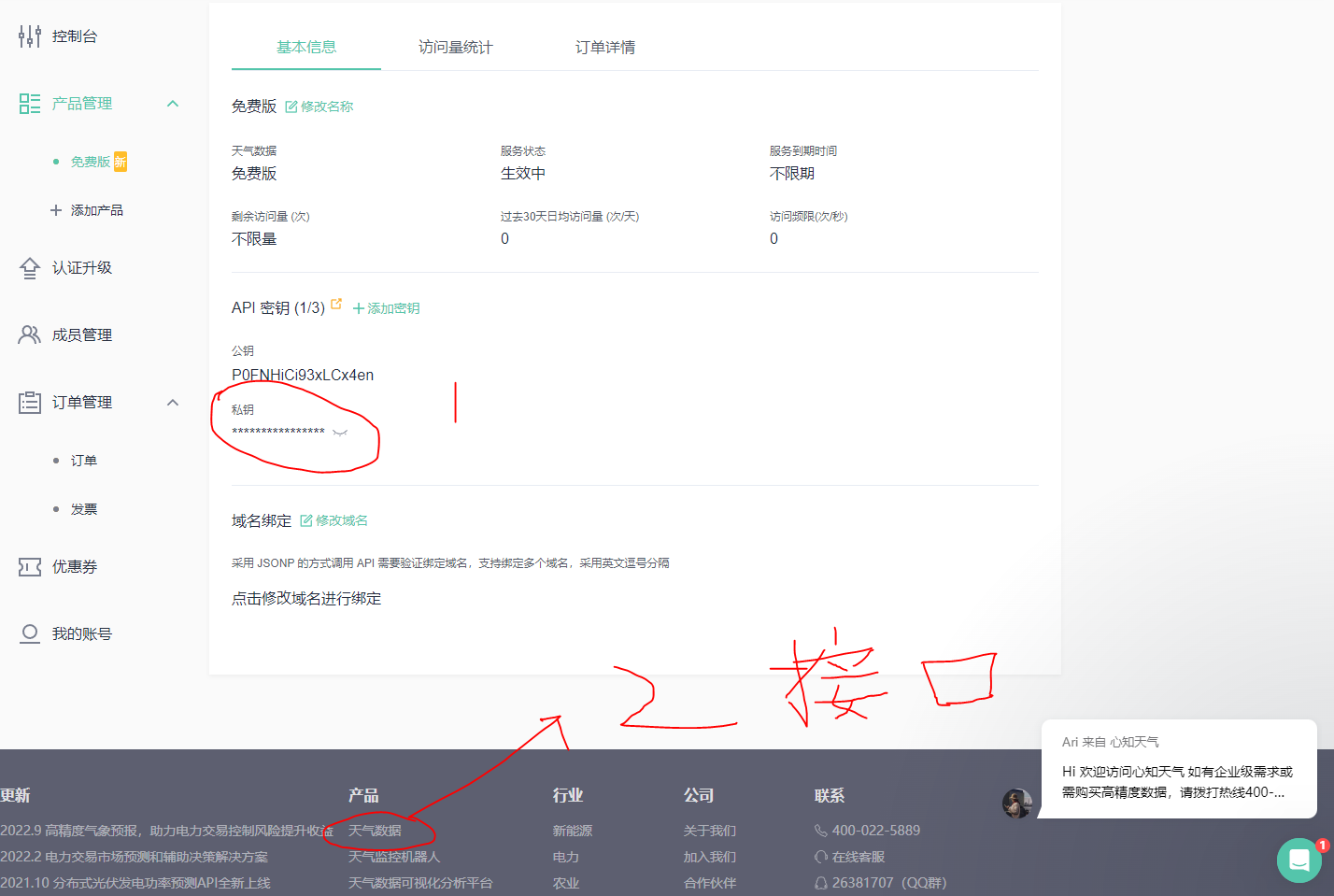Image resolution: width=1334 pixels, height=896 pixels.
Task: Toggle private key visibility eye icon
Action: (340, 432)
